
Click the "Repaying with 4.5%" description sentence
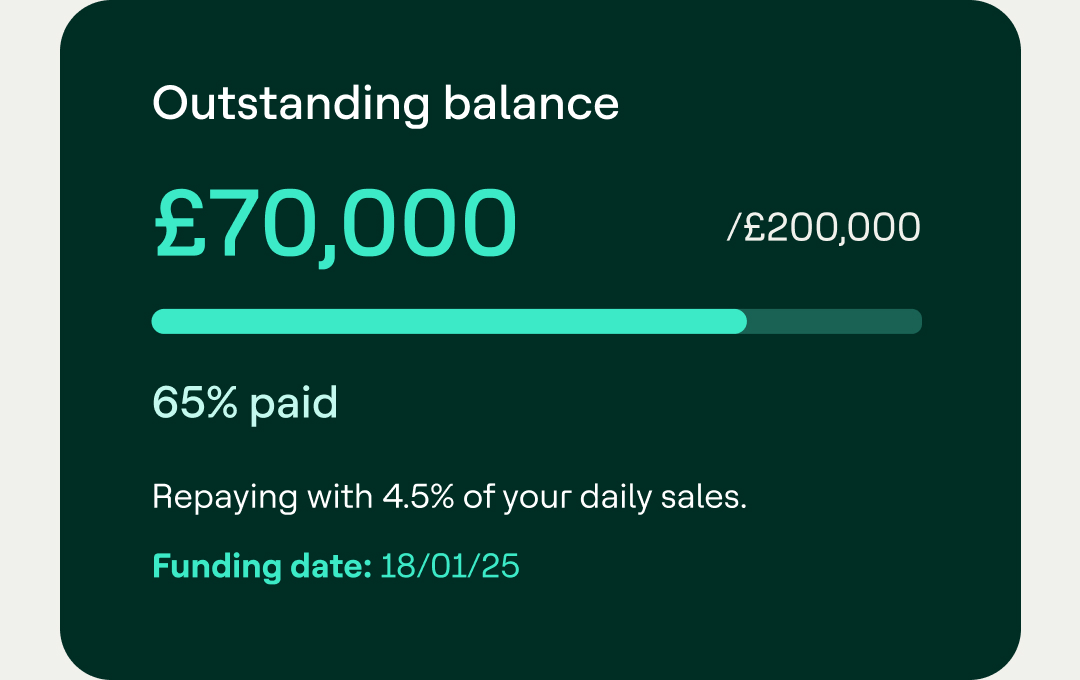tap(449, 497)
